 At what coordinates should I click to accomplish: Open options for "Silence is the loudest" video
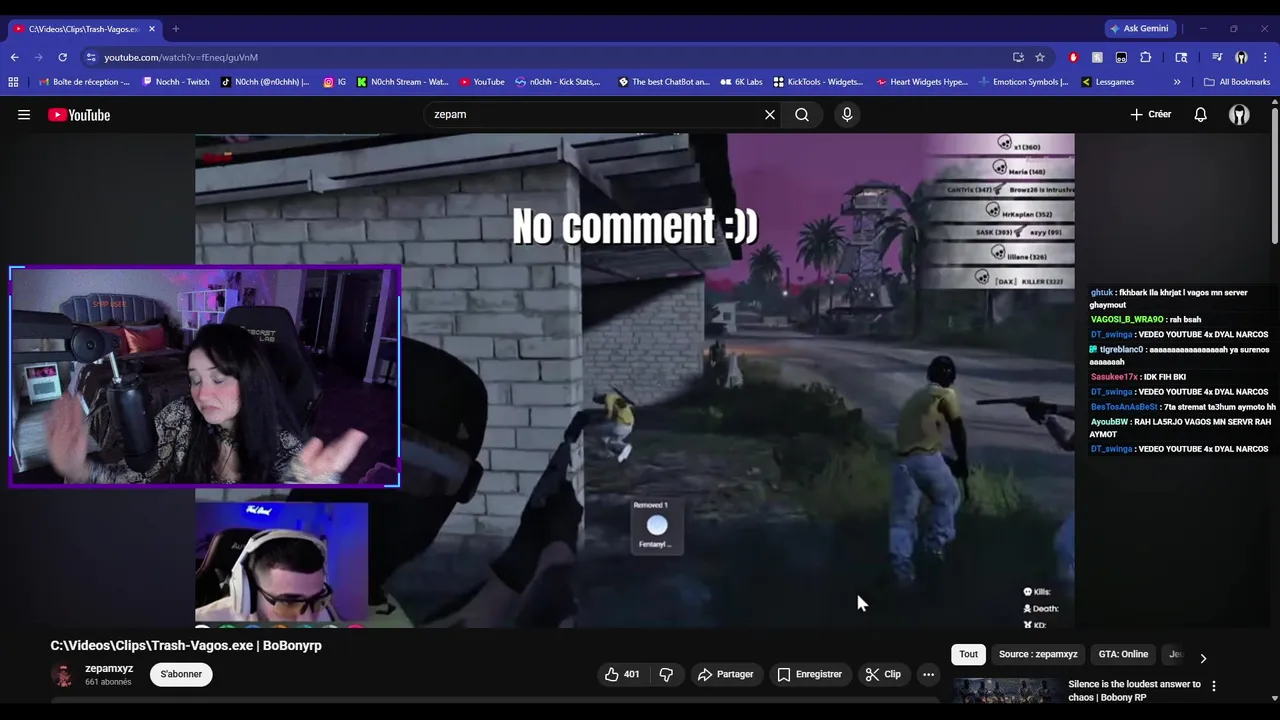click(x=1214, y=686)
